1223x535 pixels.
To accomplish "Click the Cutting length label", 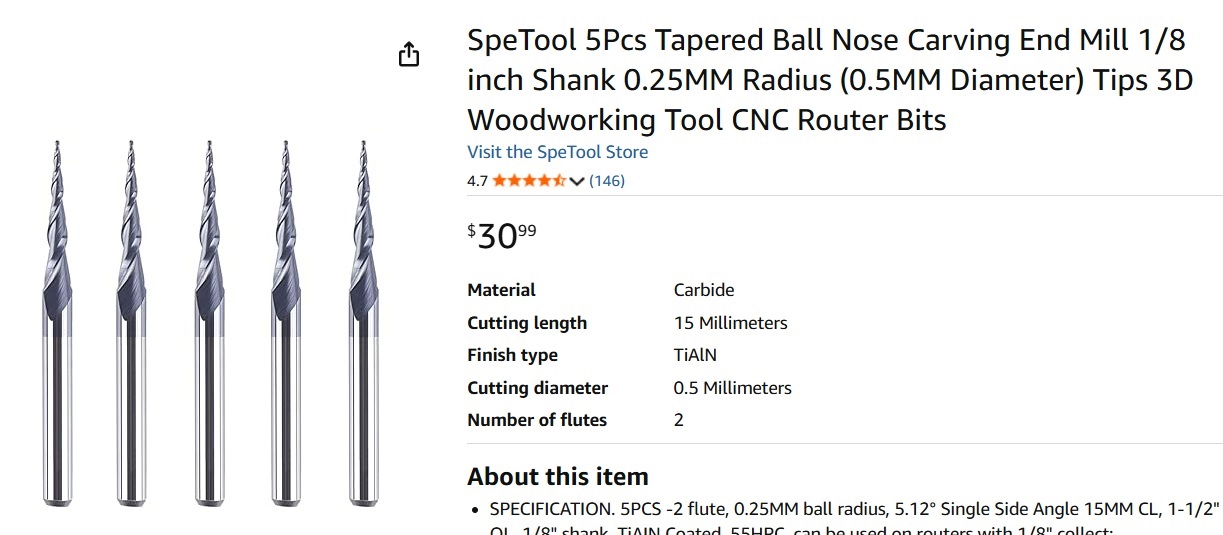I will (x=527, y=323).
